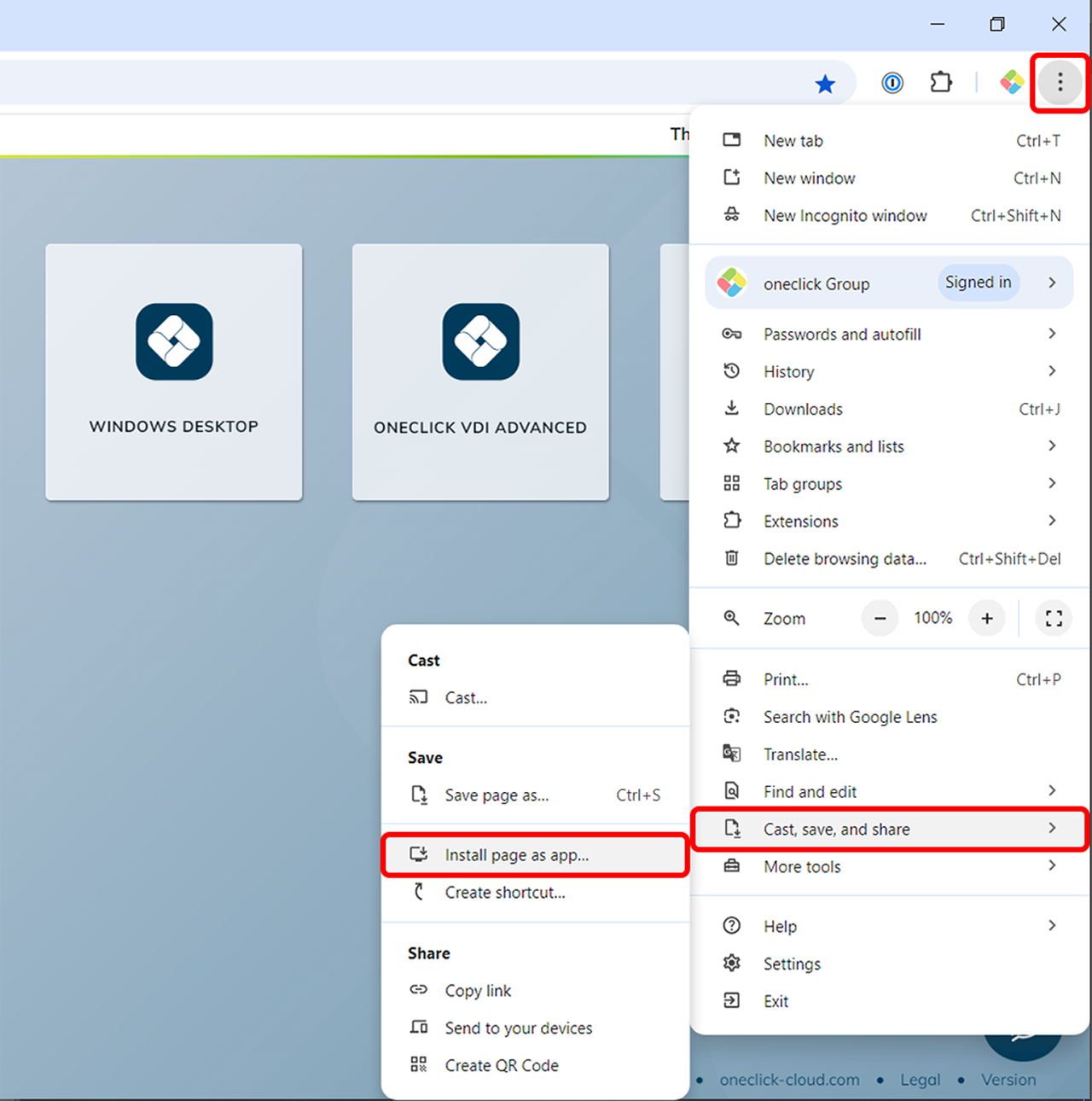Enter full screen mode from the Zoom row

click(x=1054, y=618)
